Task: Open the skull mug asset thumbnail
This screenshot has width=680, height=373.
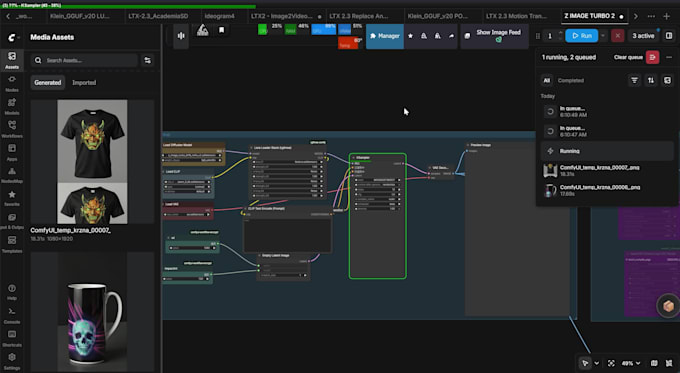Action: click(x=92, y=311)
